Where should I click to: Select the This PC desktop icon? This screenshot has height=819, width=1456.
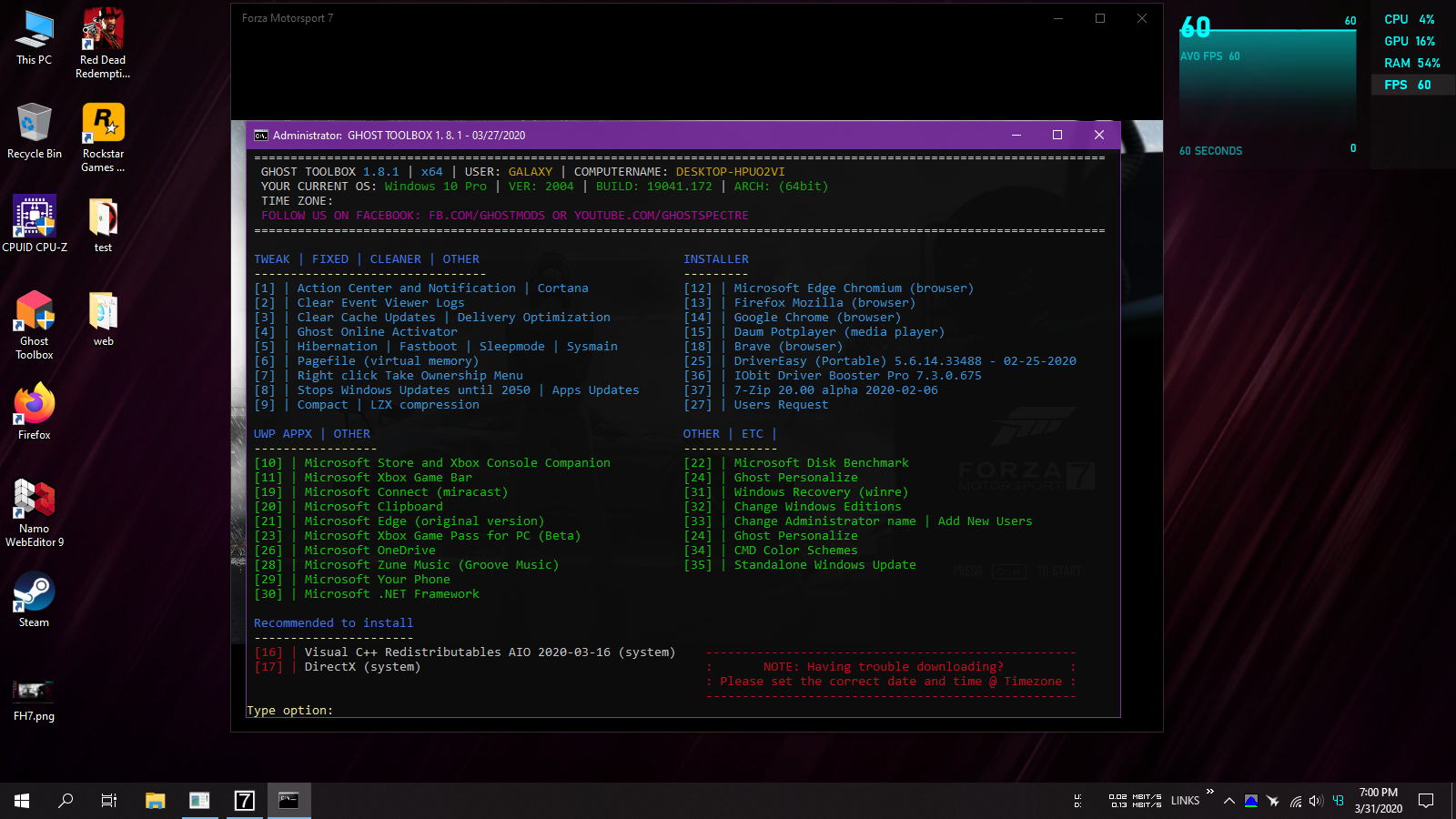coord(35,38)
